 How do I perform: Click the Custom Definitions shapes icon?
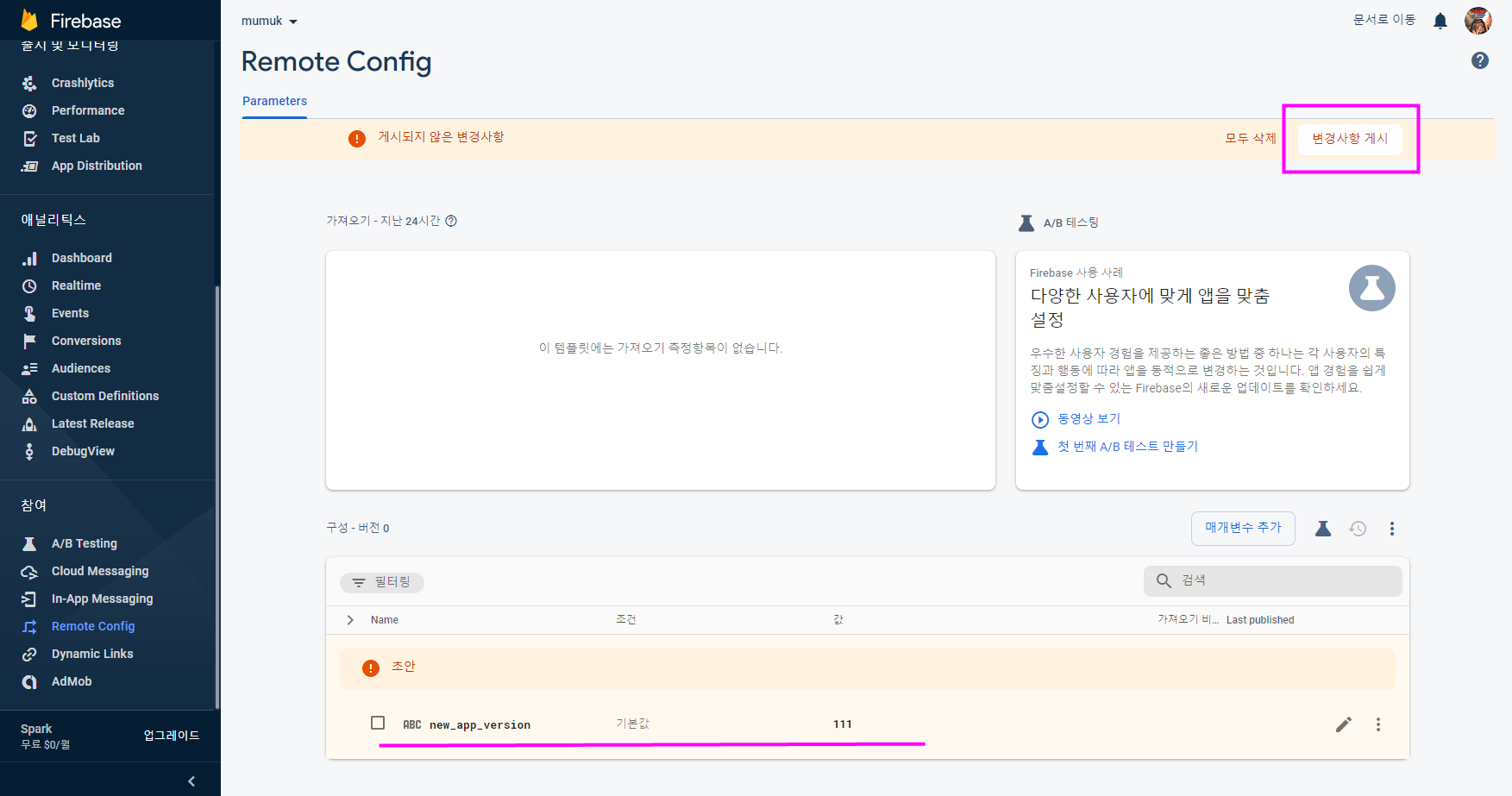pos(29,396)
